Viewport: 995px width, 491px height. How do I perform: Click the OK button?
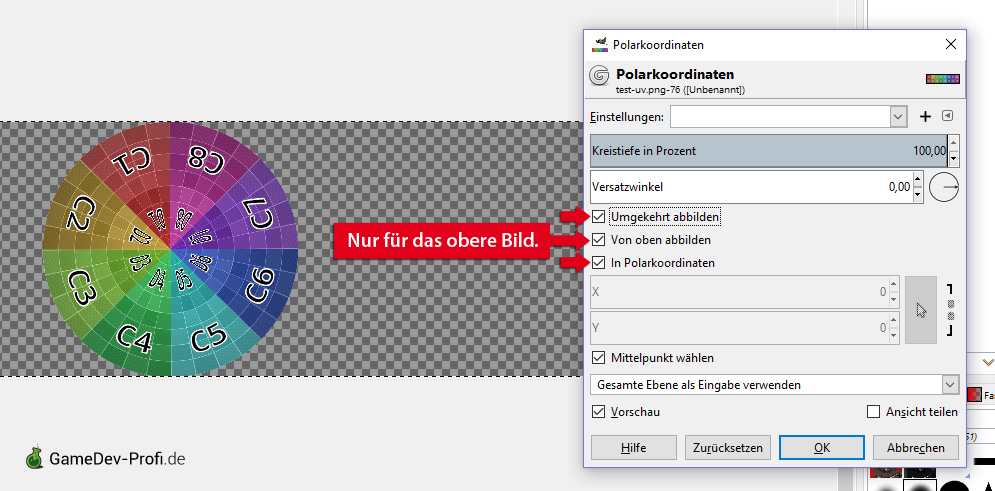[821, 448]
